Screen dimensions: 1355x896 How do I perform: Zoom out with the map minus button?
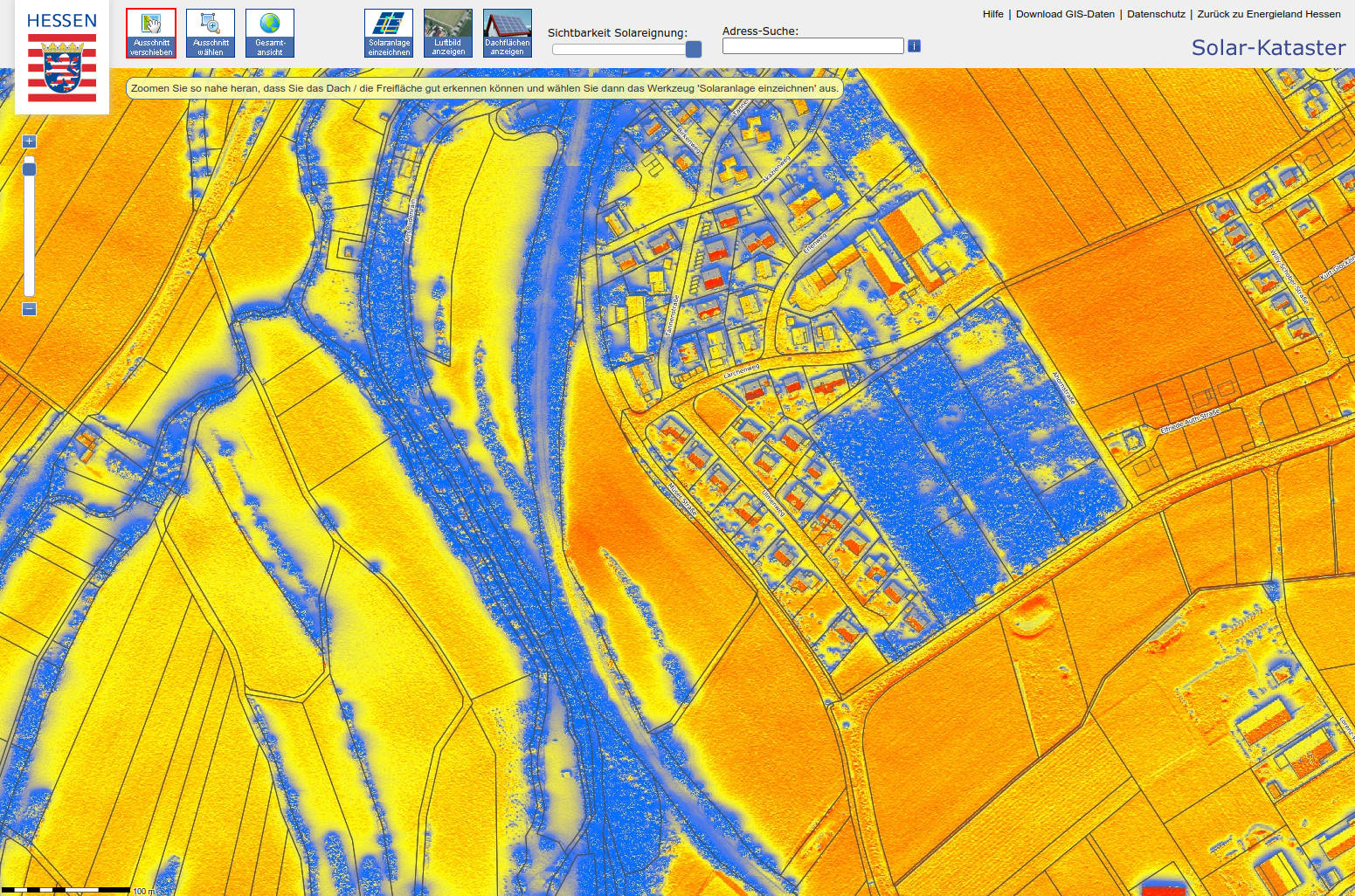click(29, 309)
